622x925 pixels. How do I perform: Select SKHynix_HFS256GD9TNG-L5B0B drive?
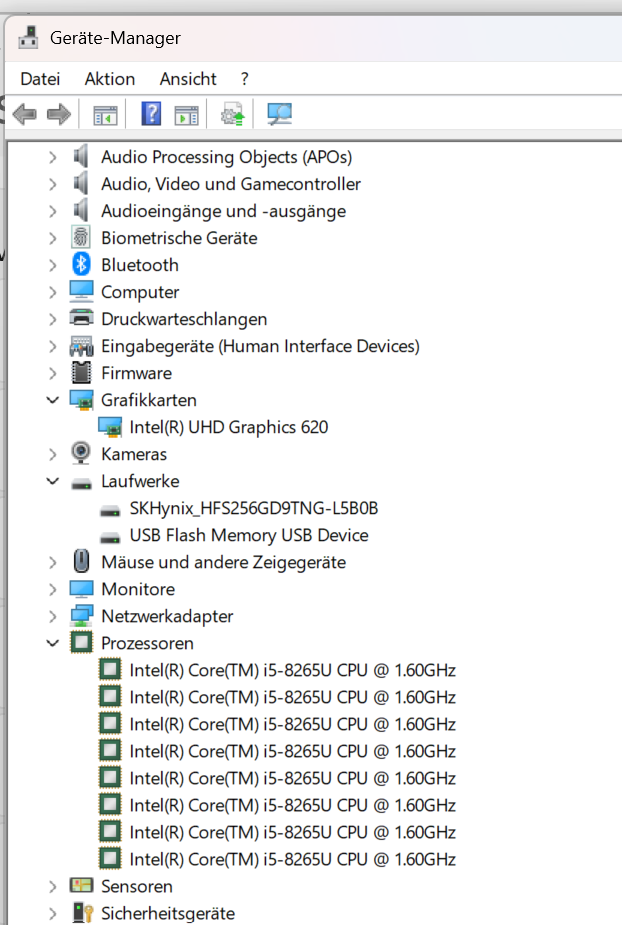point(254,509)
